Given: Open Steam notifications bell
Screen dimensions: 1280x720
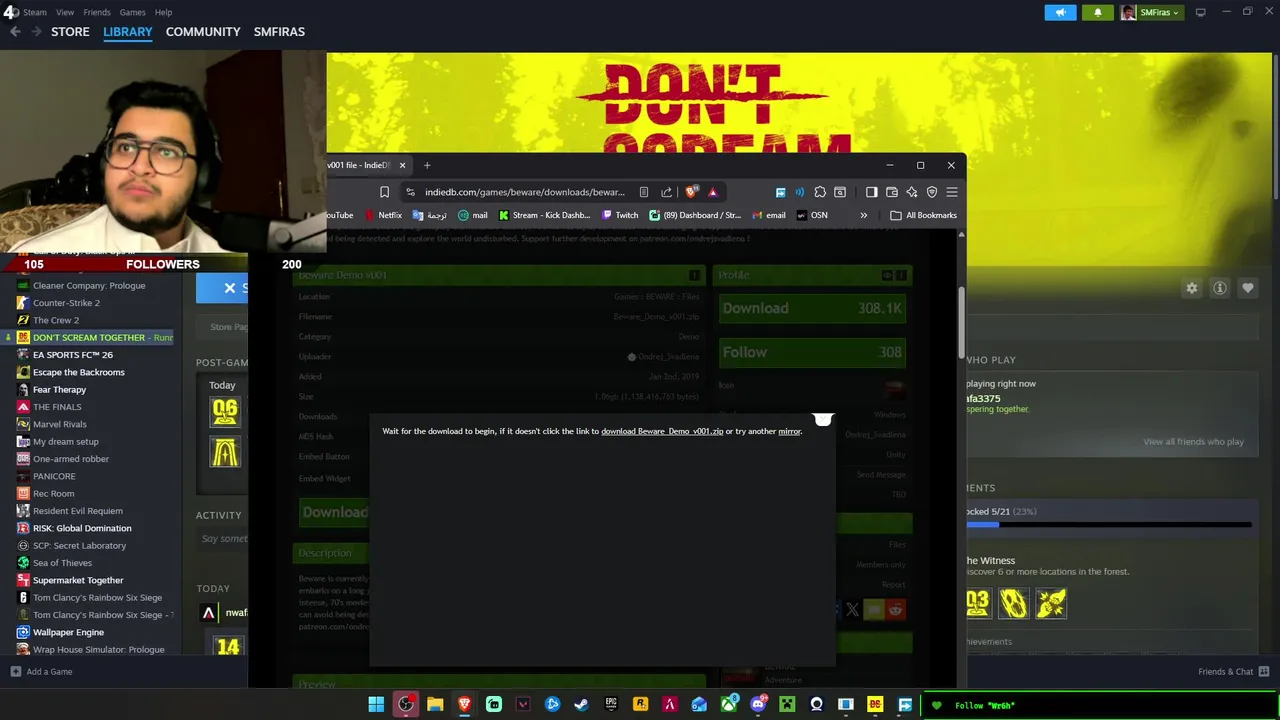Looking at the screenshot, I should (1097, 12).
